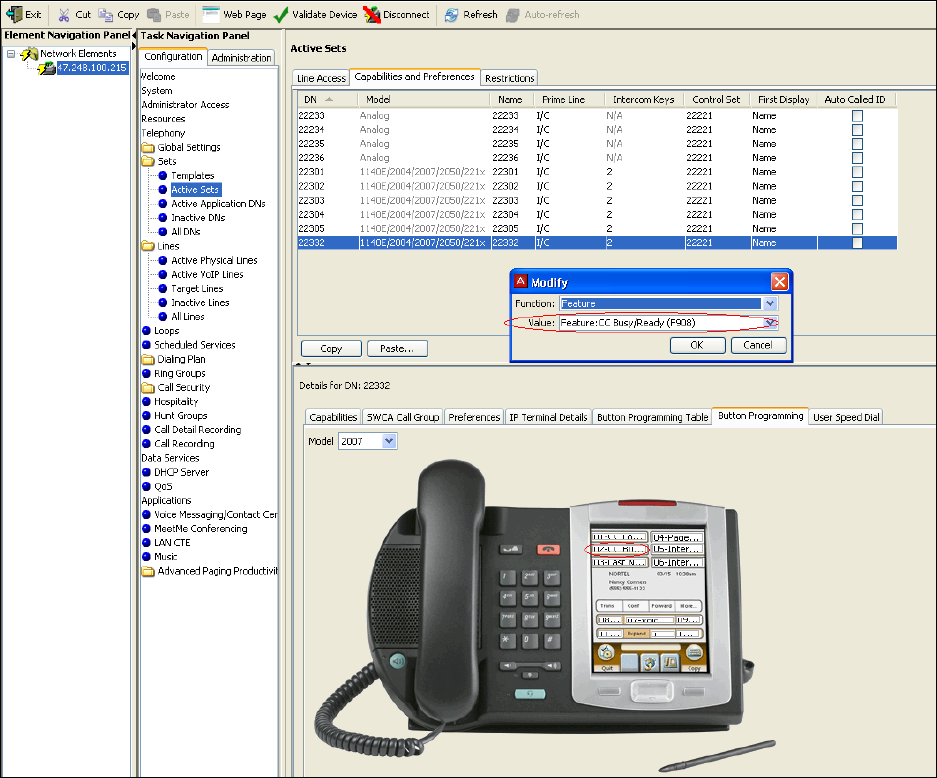Open Active Physical Lines
The height and width of the screenshot is (778, 937).
214,261
